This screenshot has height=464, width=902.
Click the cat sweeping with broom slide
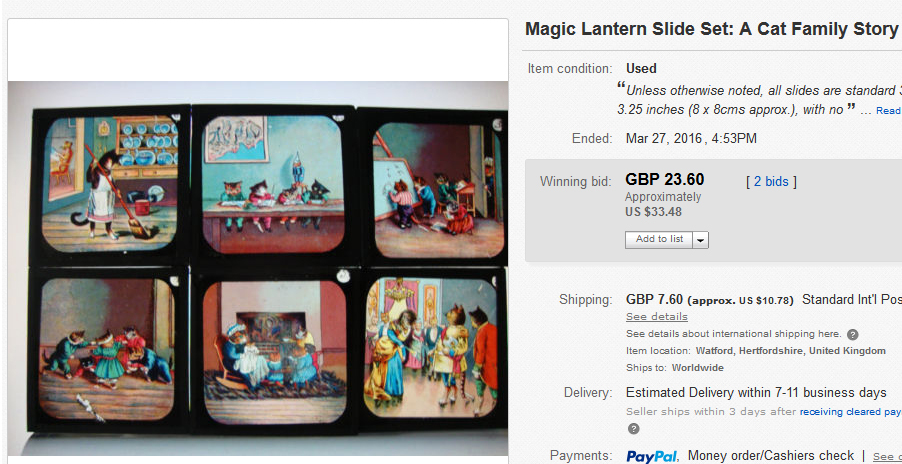pyautogui.click(x=109, y=184)
